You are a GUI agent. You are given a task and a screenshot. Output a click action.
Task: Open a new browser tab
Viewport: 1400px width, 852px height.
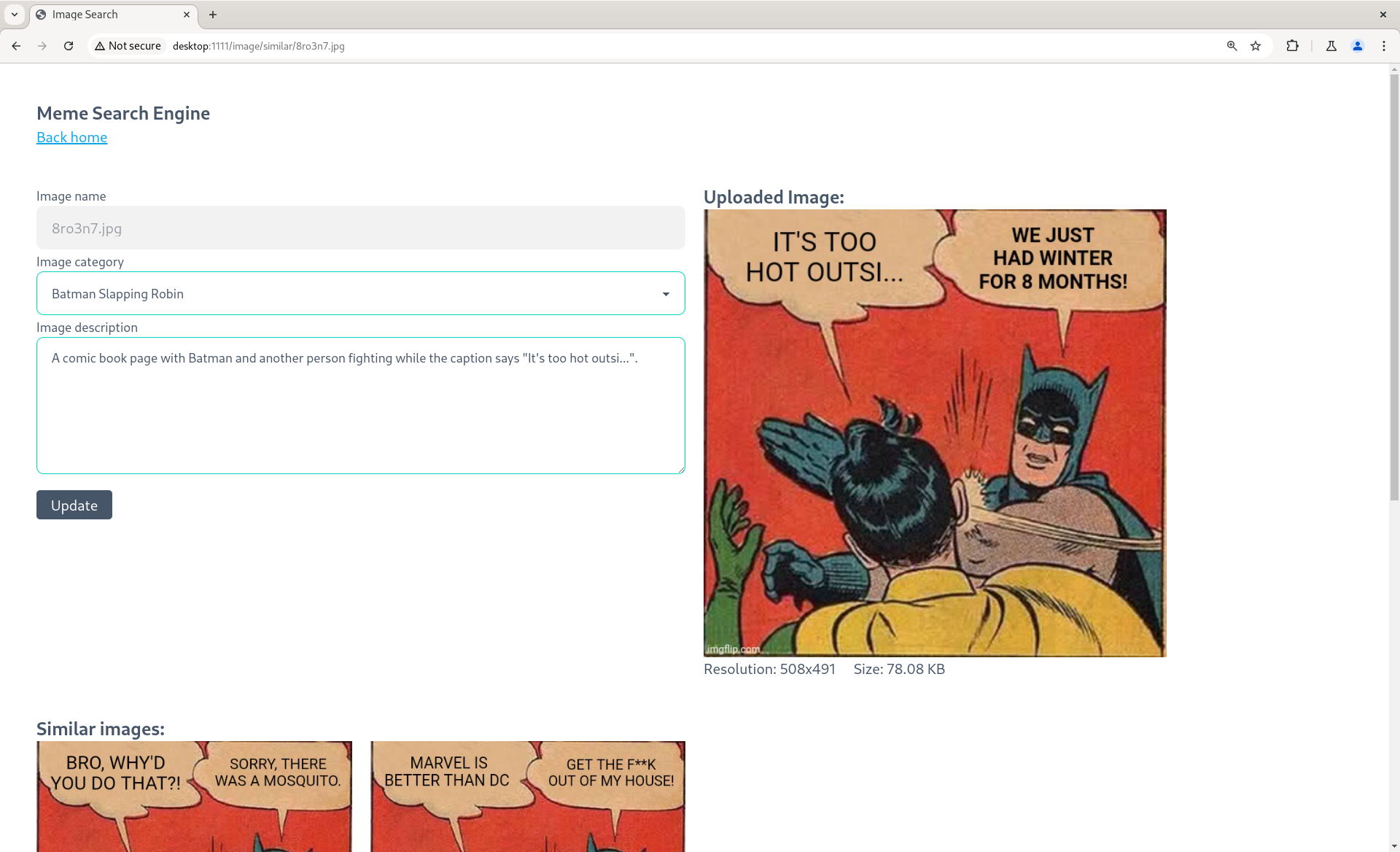212,15
